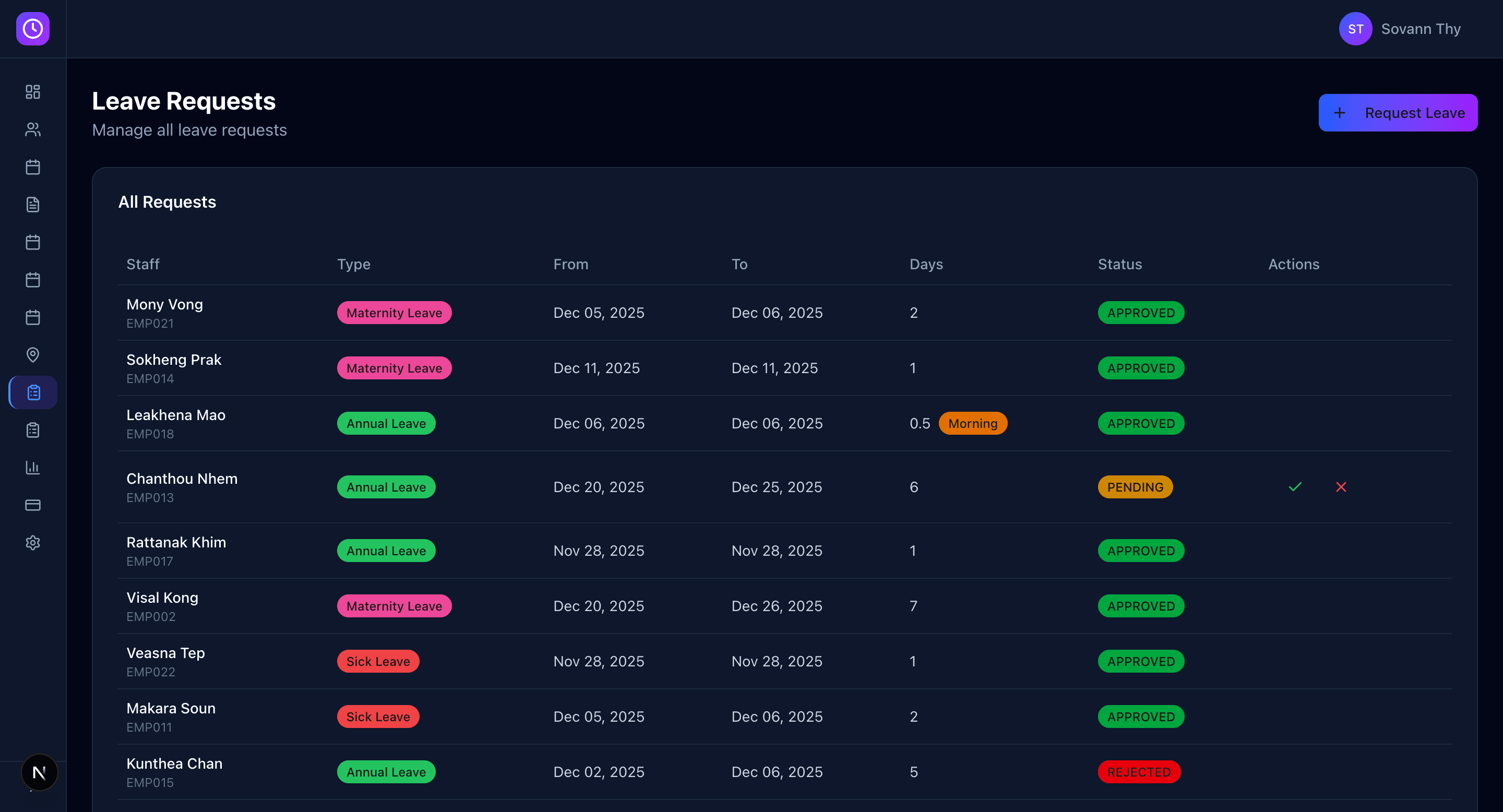Open the Dashboard grid icon in sidebar

point(32,91)
